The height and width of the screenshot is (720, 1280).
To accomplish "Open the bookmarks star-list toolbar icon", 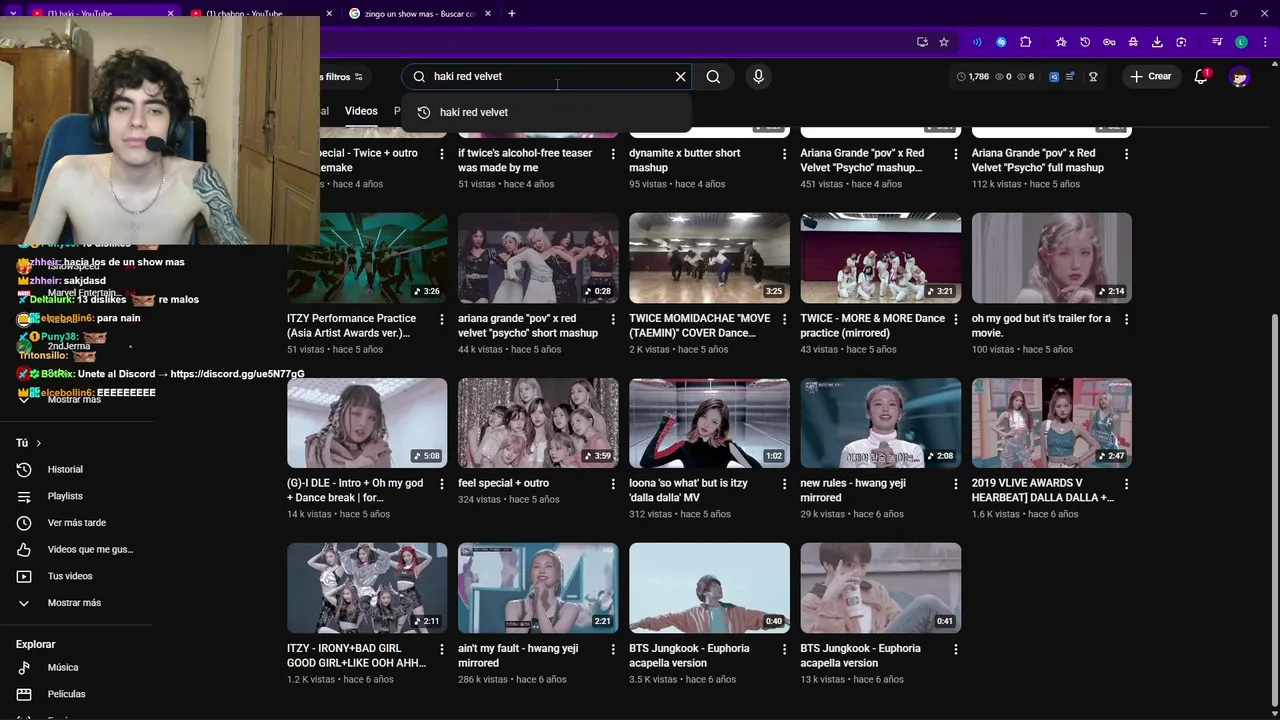I will coord(1061,42).
